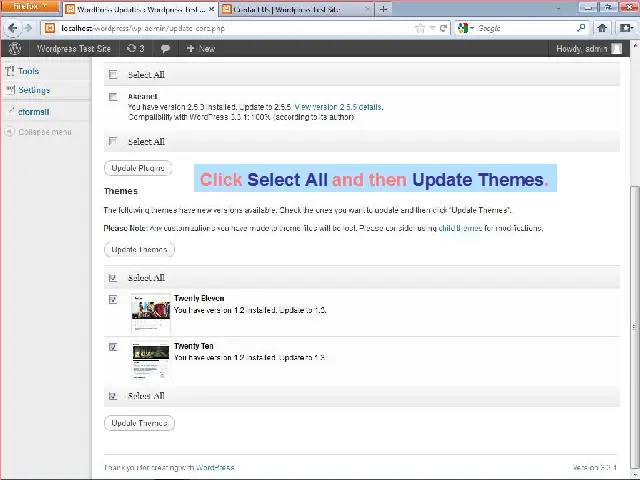The width and height of the screenshot is (640, 480).
Task: Open the WordPress footer link
Action: point(215,467)
